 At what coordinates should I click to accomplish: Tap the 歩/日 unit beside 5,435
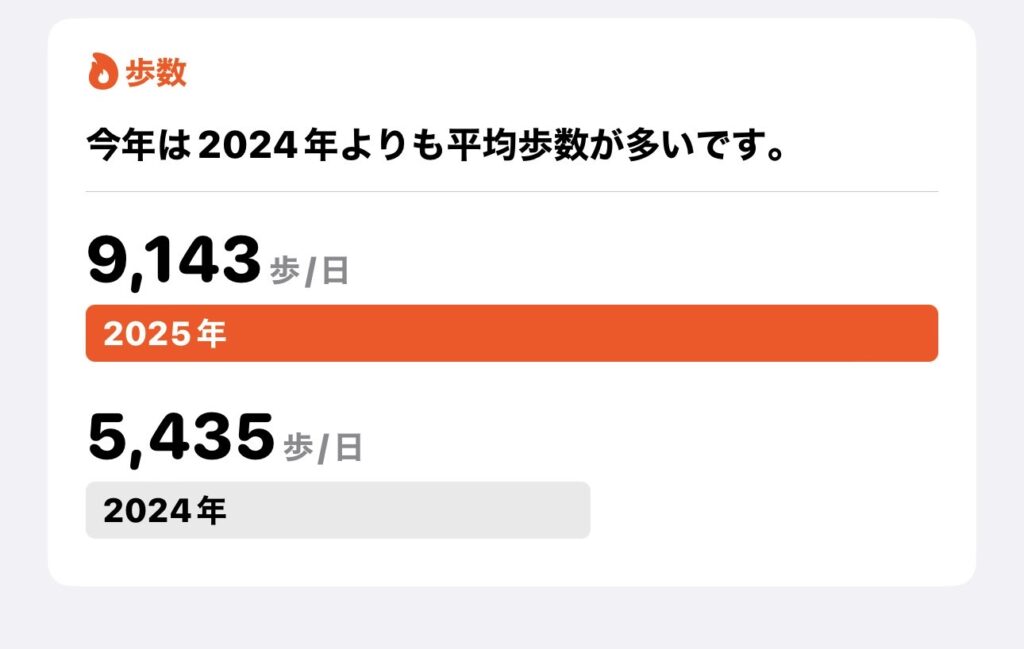323,448
